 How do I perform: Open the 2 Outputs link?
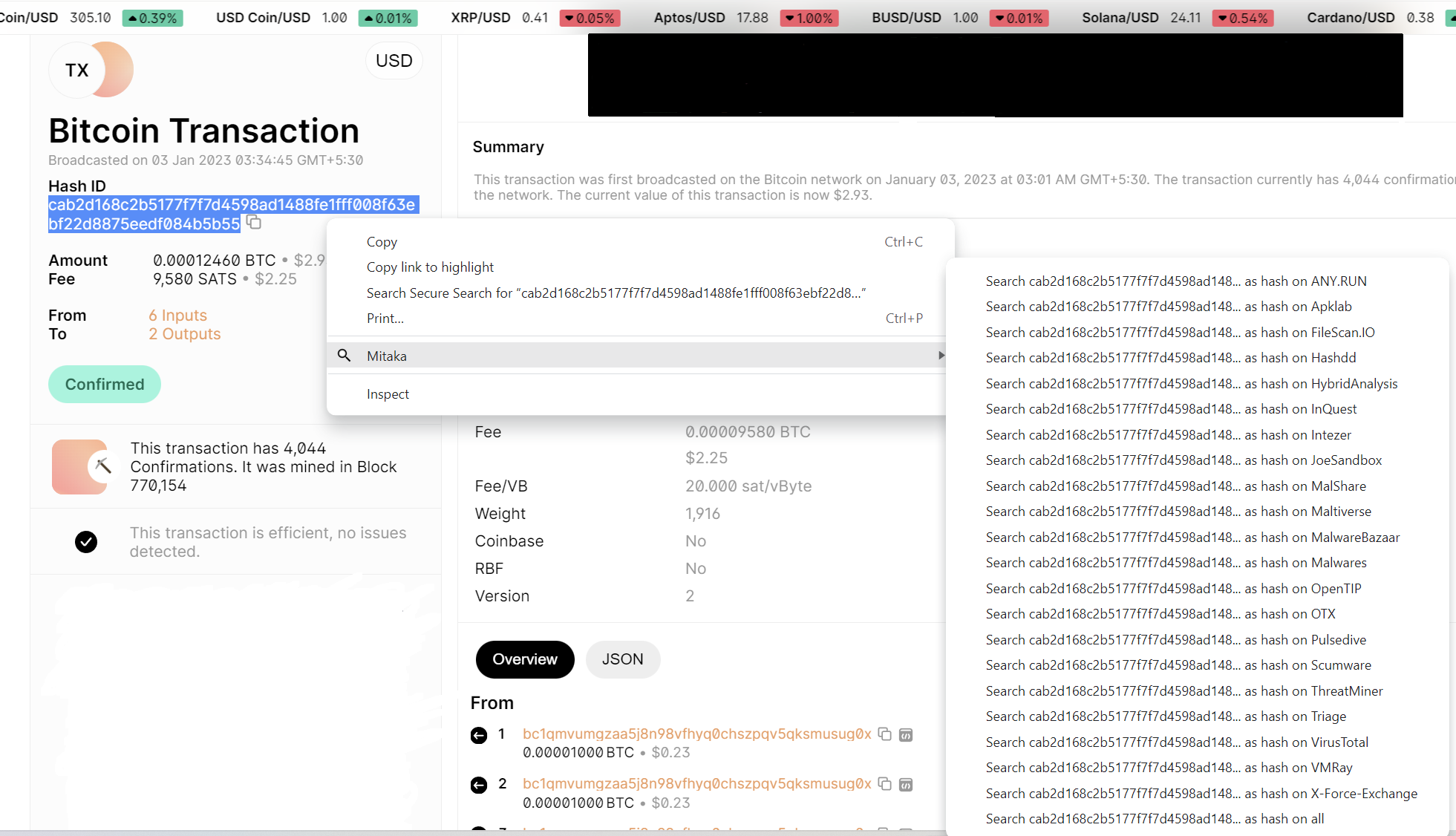[x=185, y=334]
